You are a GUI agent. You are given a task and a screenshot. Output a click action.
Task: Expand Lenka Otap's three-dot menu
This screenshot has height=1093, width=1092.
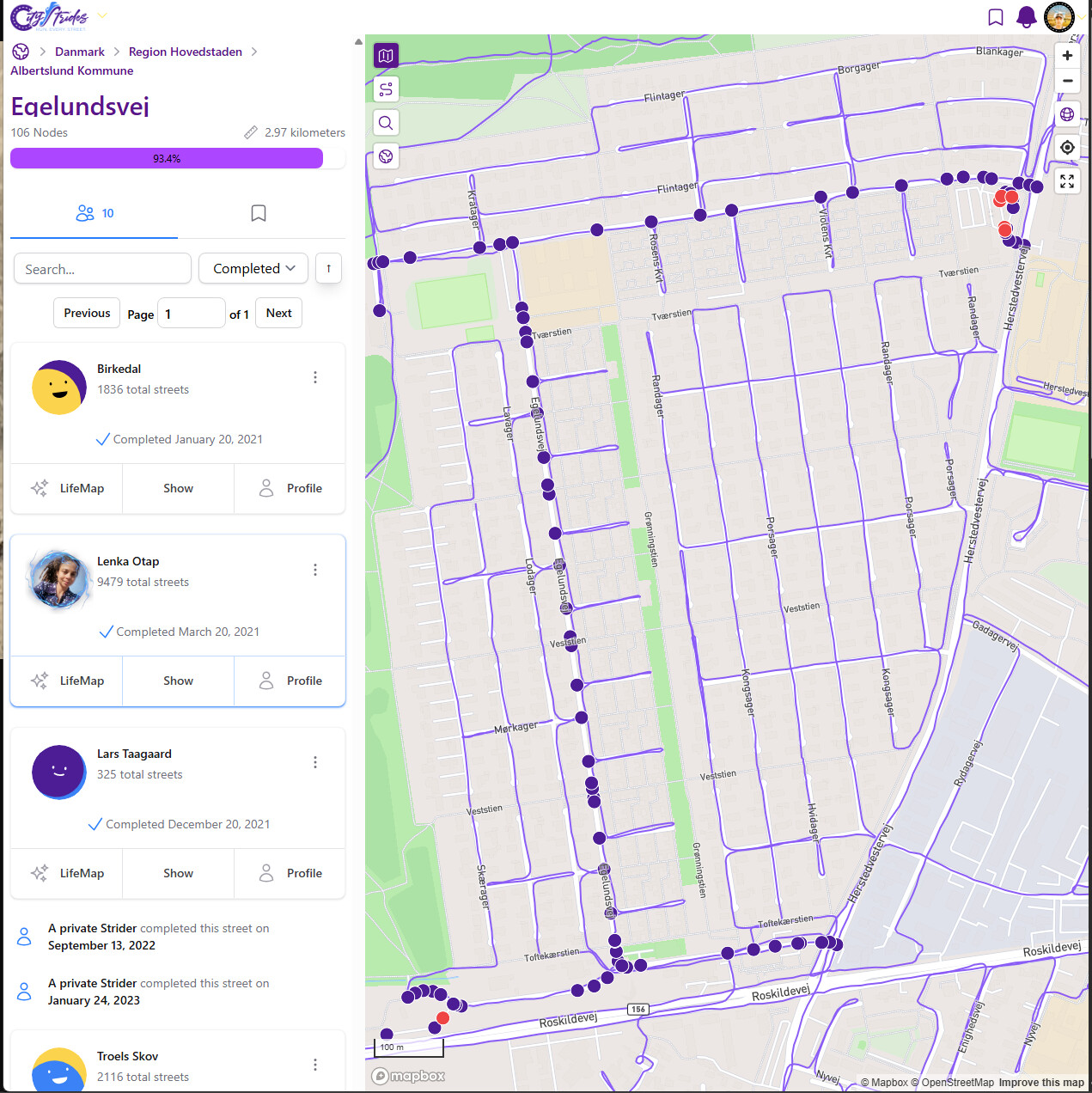click(315, 570)
